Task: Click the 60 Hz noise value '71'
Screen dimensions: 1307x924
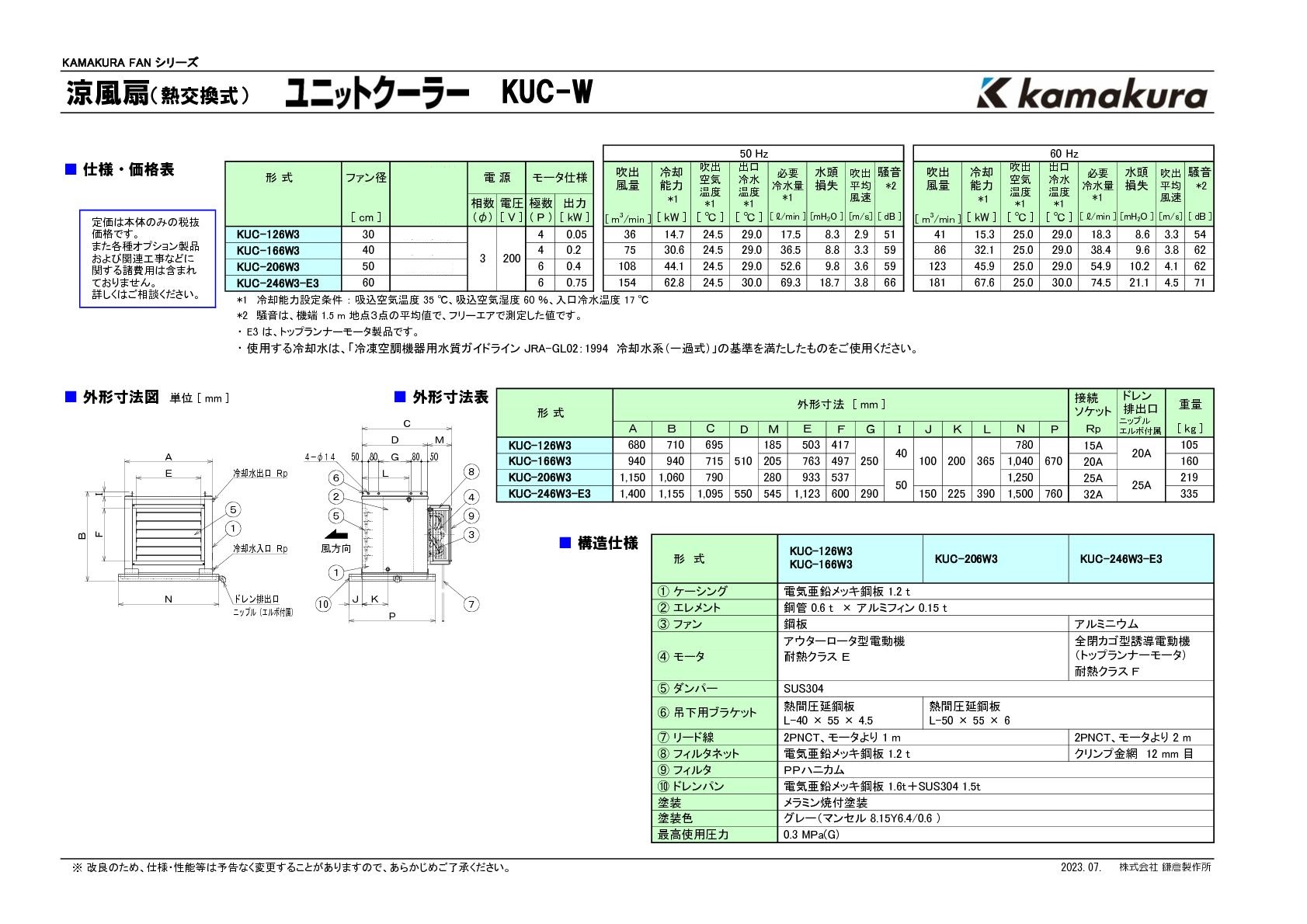Action: point(1201,283)
